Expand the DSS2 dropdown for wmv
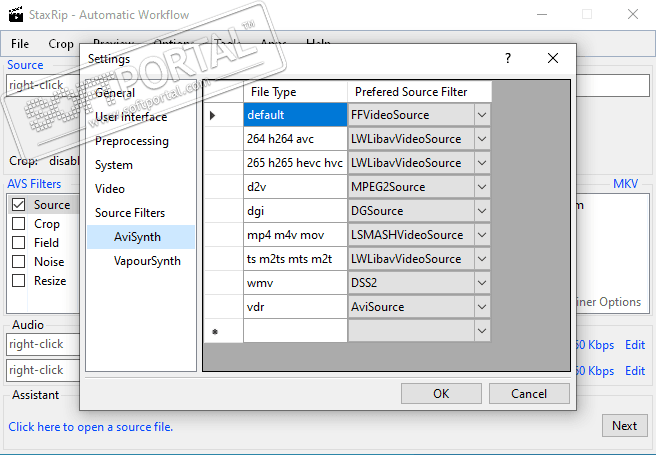Viewport: 656px width, 455px height. point(482,283)
